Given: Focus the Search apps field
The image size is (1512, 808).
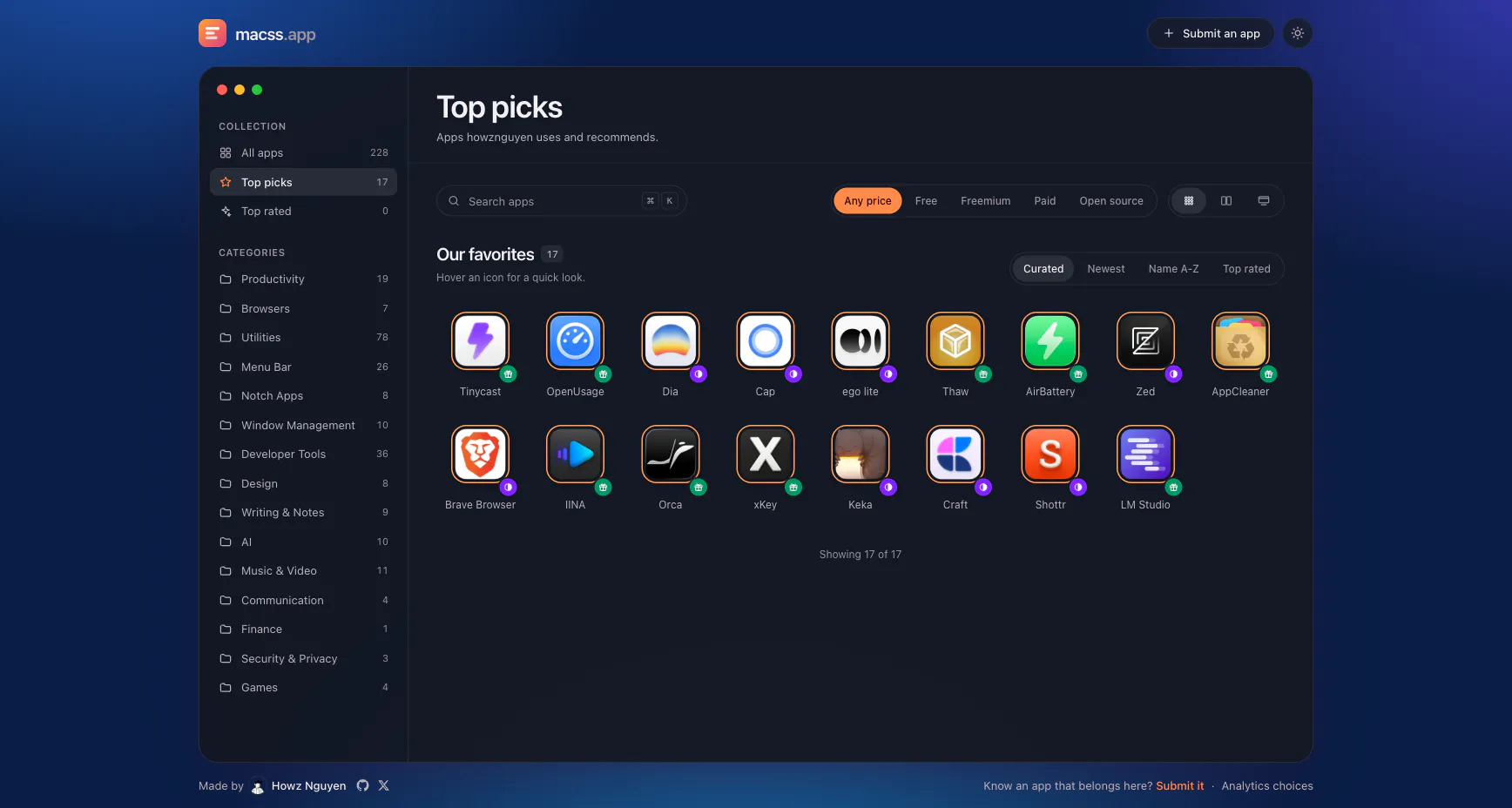Looking at the screenshot, I should 561,201.
